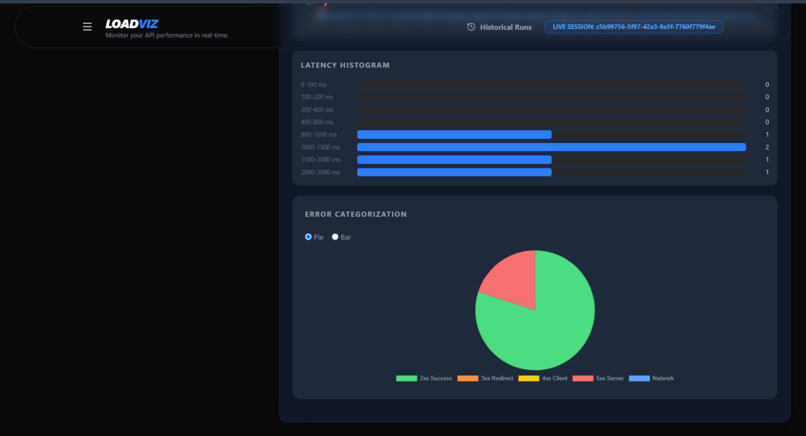
Task: Click the 800-1000 ms histogram bar
Action: (x=454, y=135)
